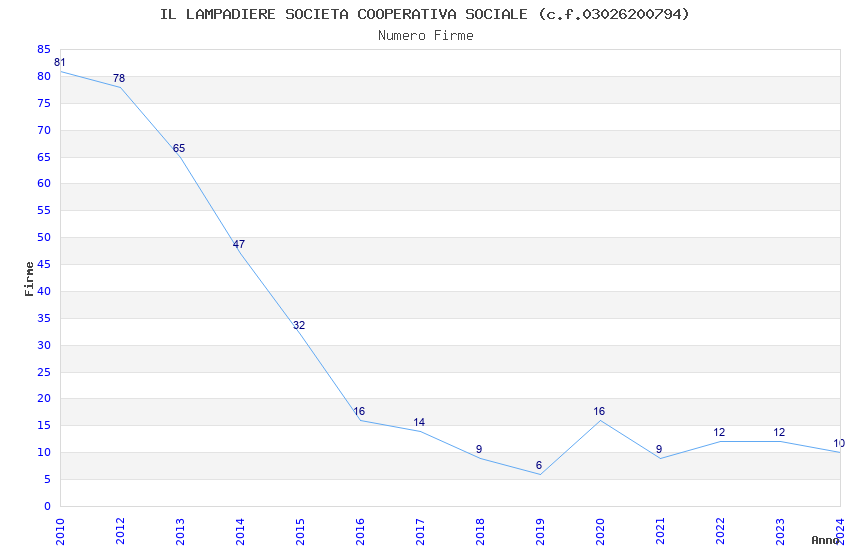Click x-axis year 2013
This screenshot has height=550, width=850.
tap(180, 531)
